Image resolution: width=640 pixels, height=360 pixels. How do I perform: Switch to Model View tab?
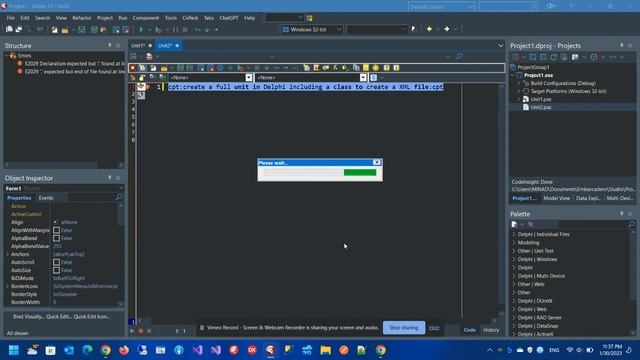[x=556, y=198]
